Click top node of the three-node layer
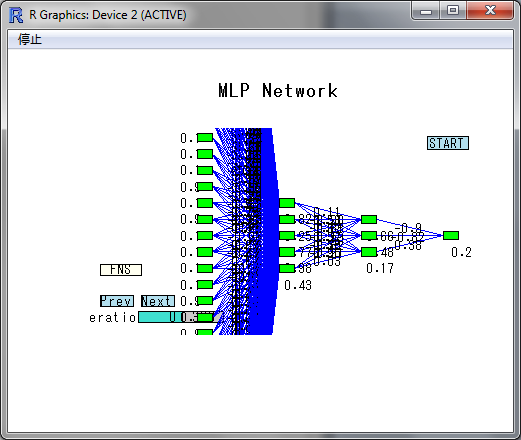Screen dimensions: 521x440 [369, 219]
